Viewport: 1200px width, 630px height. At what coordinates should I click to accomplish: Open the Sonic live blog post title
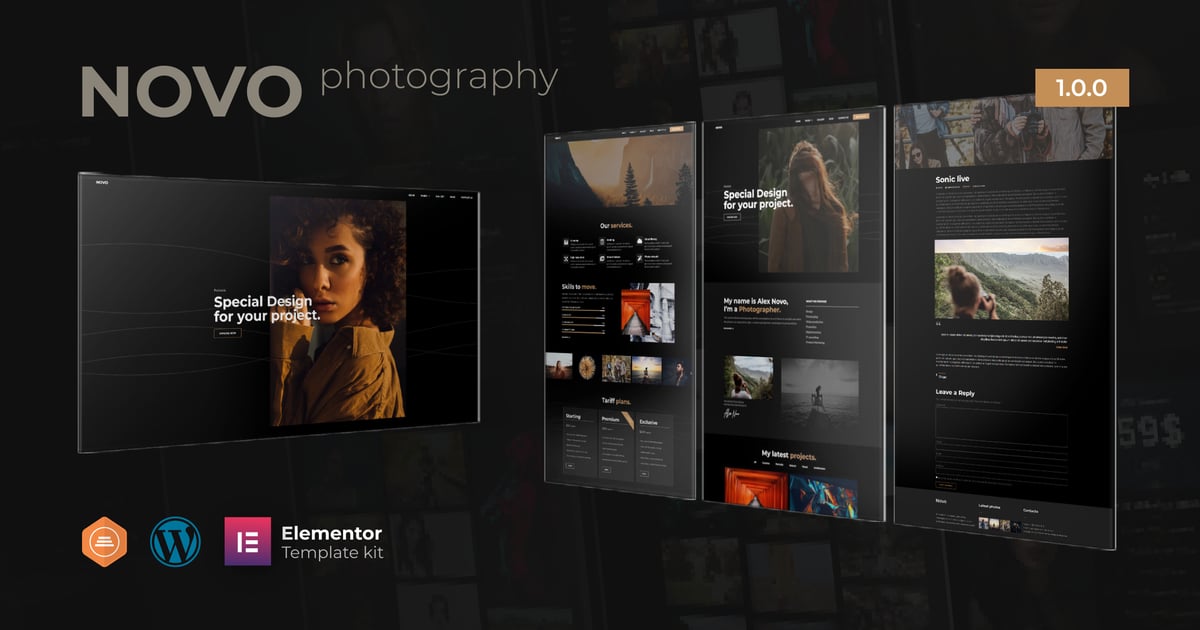(x=952, y=180)
